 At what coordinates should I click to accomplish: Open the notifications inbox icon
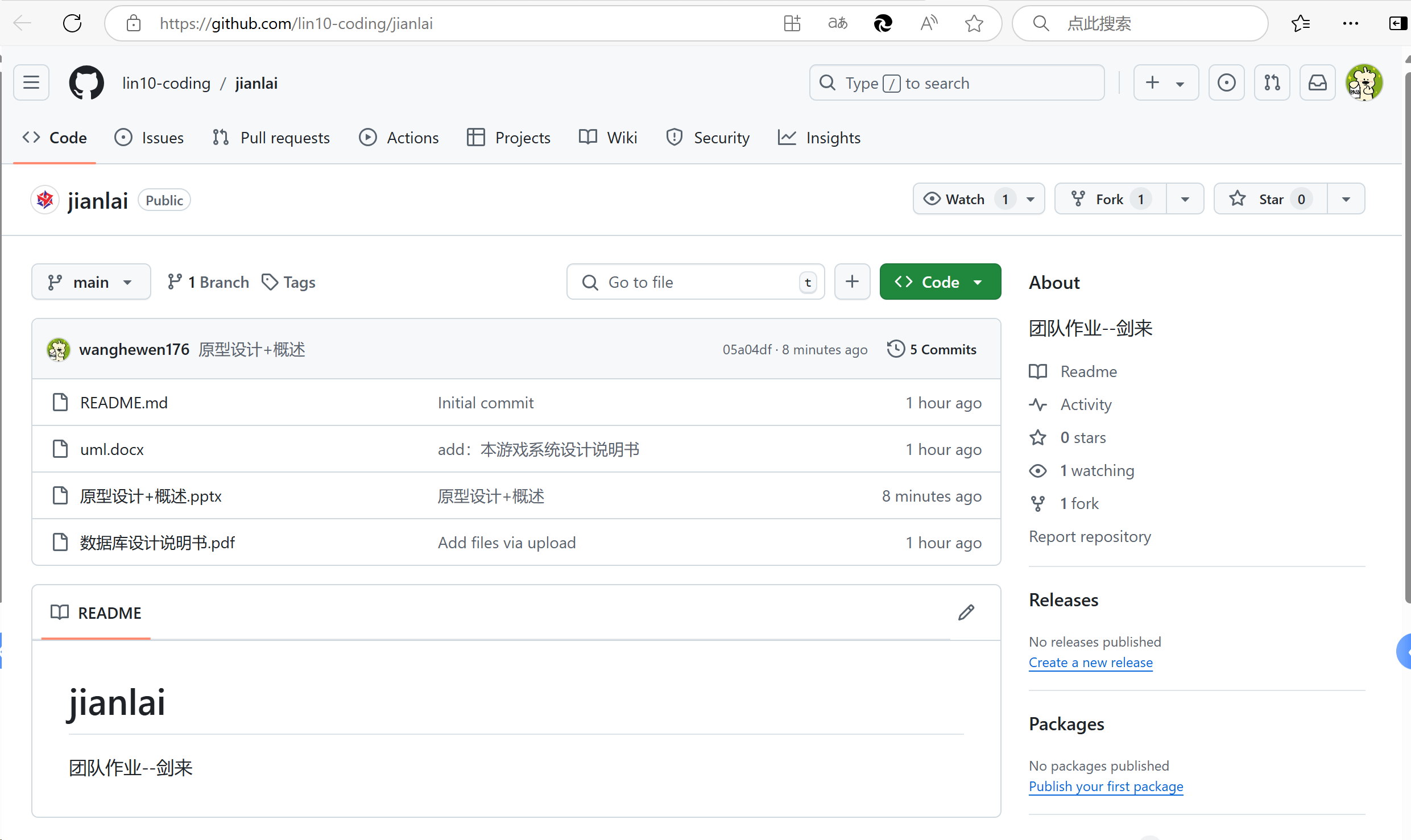pos(1317,83)
